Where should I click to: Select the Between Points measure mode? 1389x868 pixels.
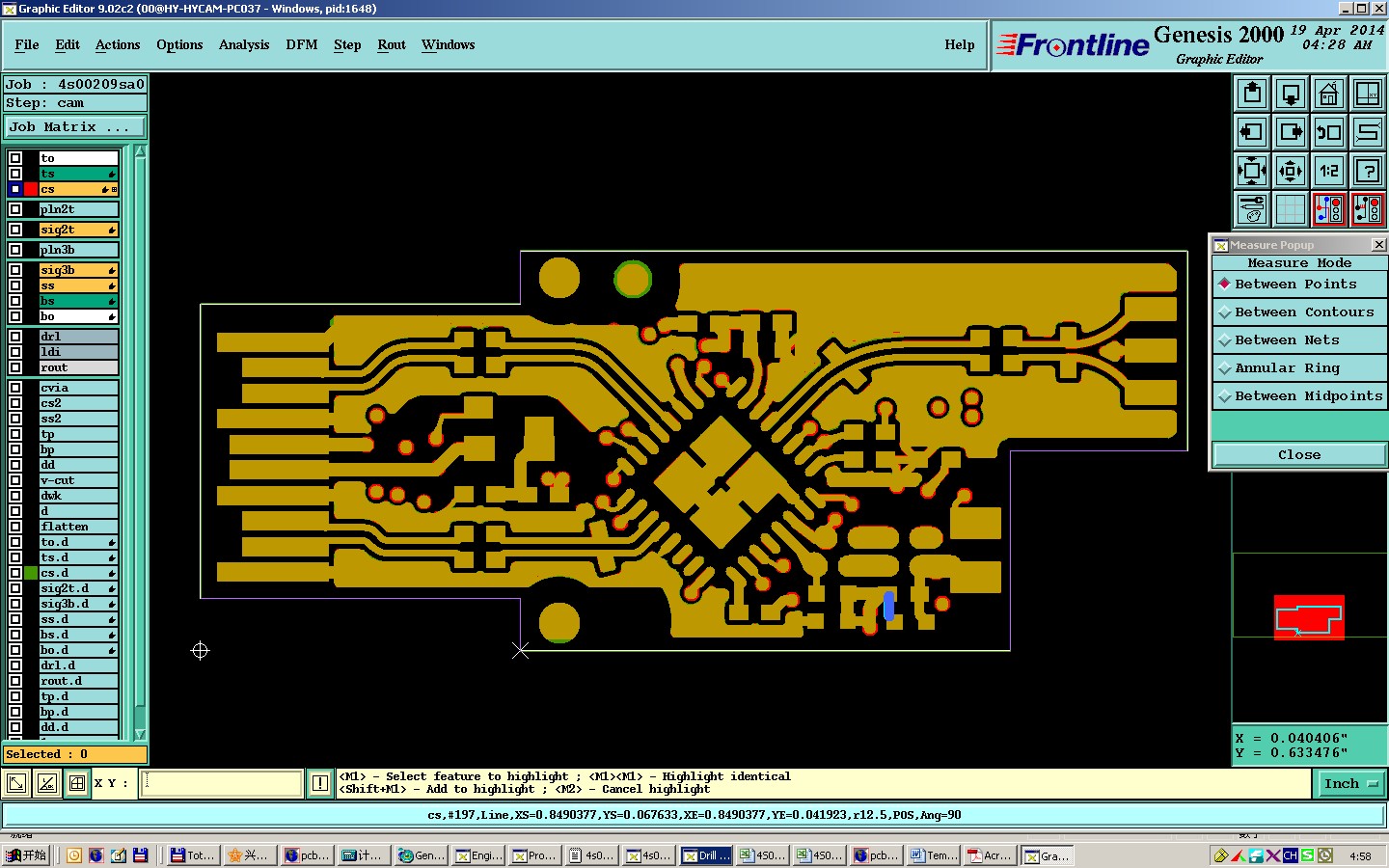point(1299,285)
